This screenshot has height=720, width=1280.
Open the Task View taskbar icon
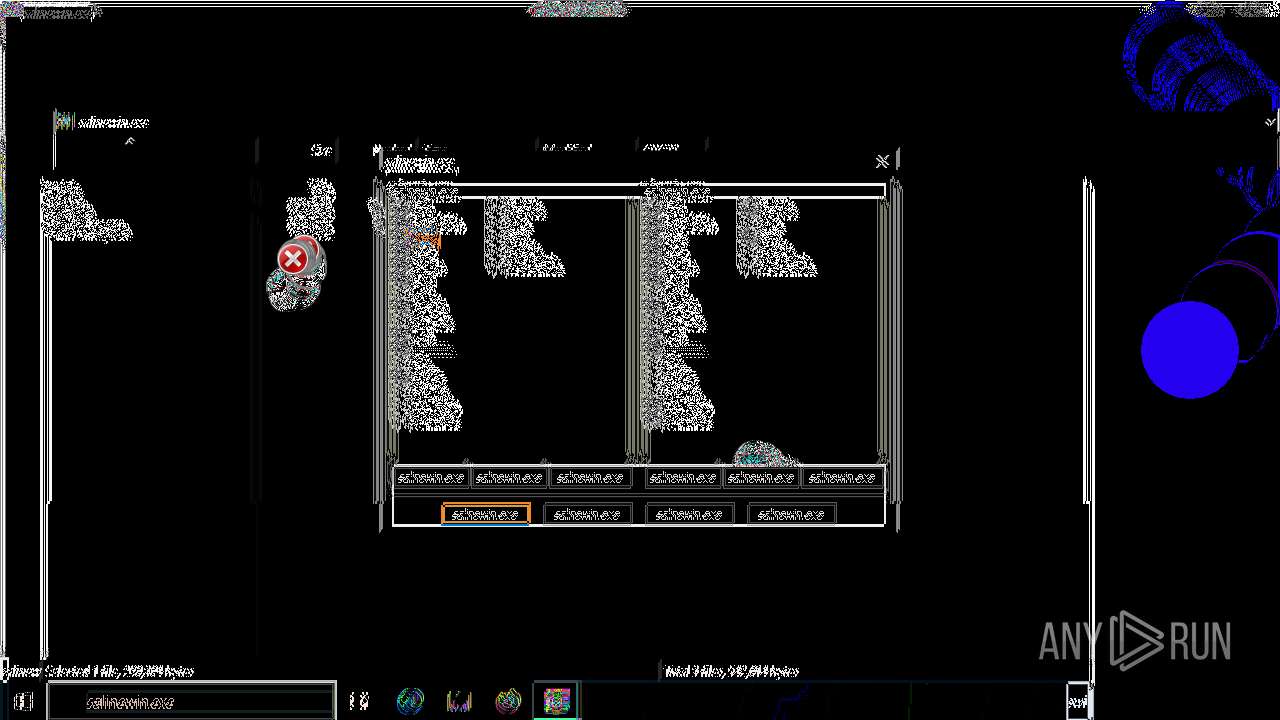point(359,701)
